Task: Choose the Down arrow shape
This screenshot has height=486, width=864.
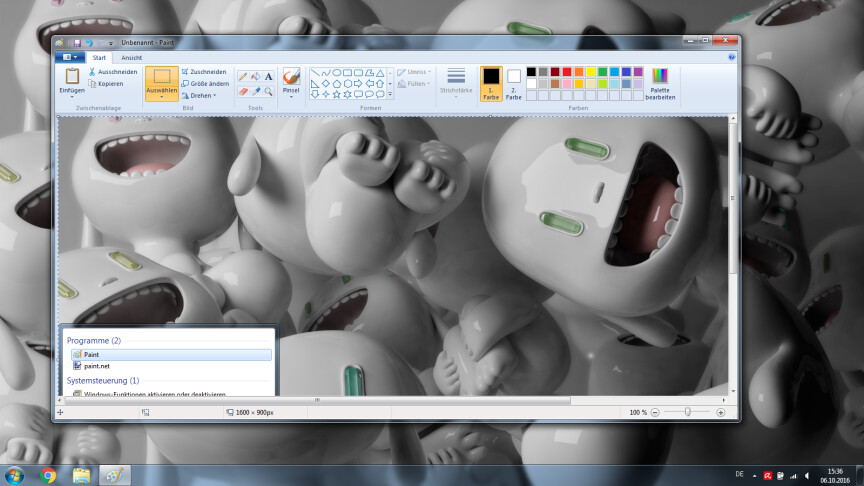Action: 315,94
